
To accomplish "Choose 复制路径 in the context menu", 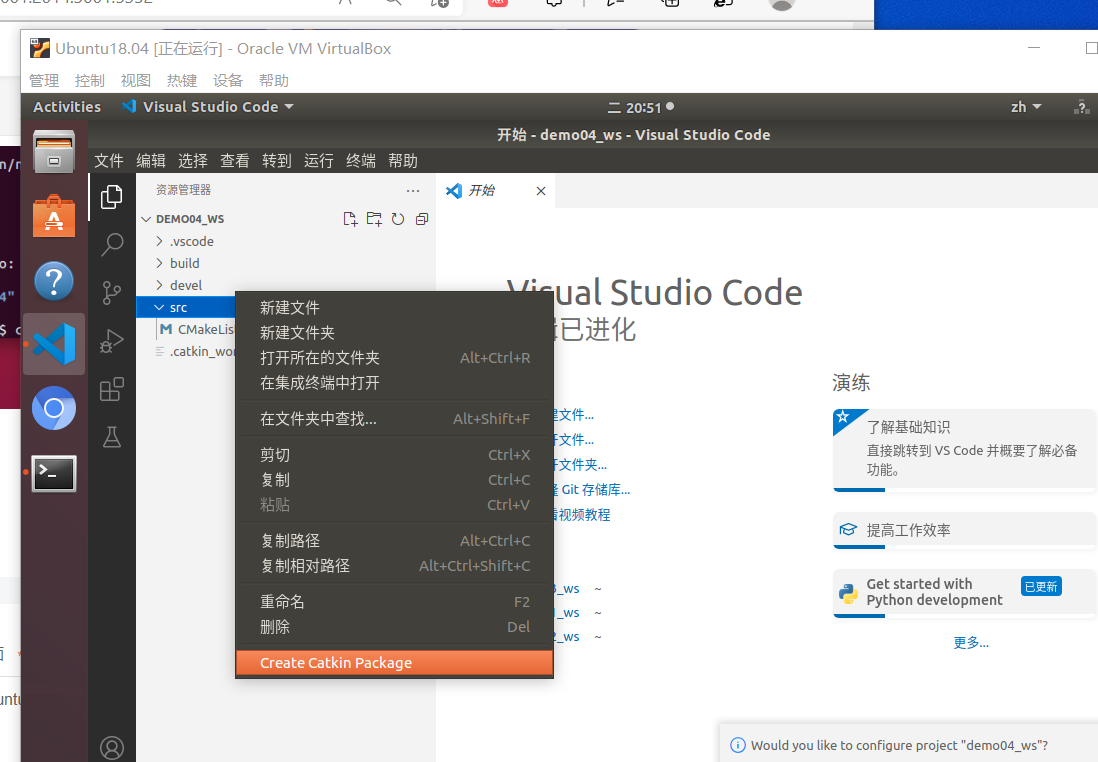I will (394, 541).
